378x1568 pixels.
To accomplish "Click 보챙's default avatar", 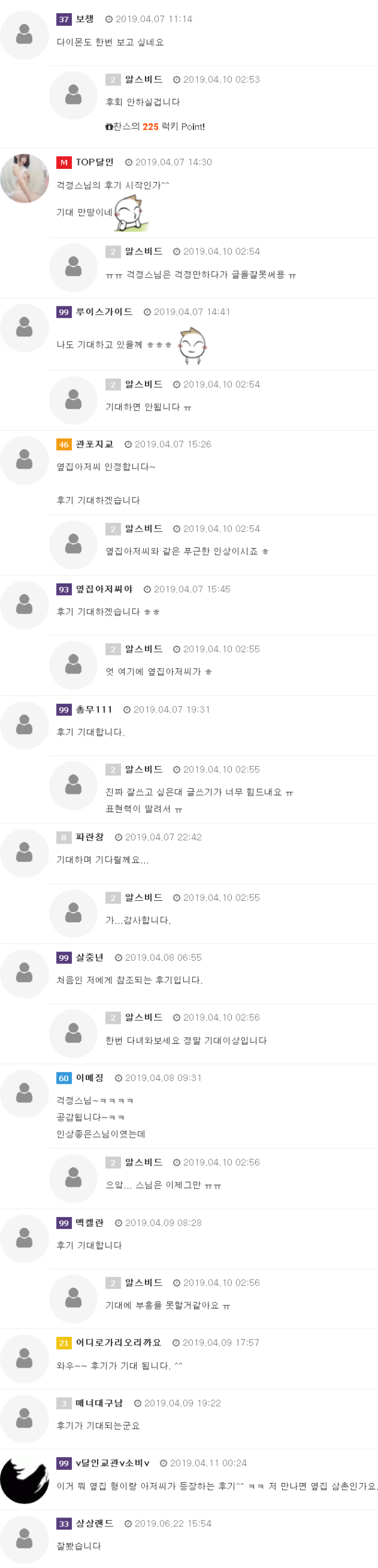I will [24, 35].
